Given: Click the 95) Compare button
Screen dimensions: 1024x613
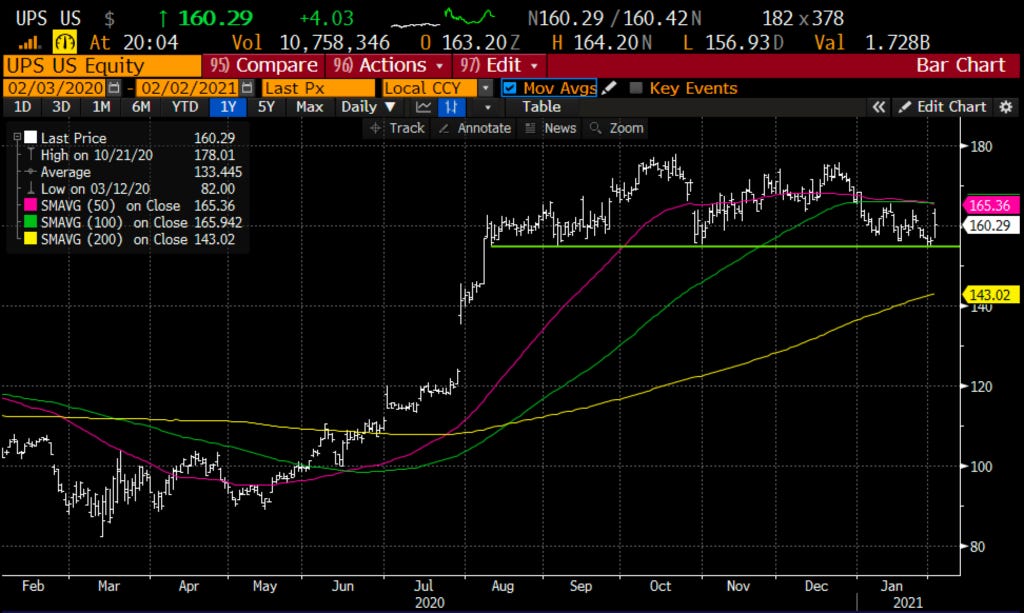Looking at the screenshot, I should click(x=263, y=65).
